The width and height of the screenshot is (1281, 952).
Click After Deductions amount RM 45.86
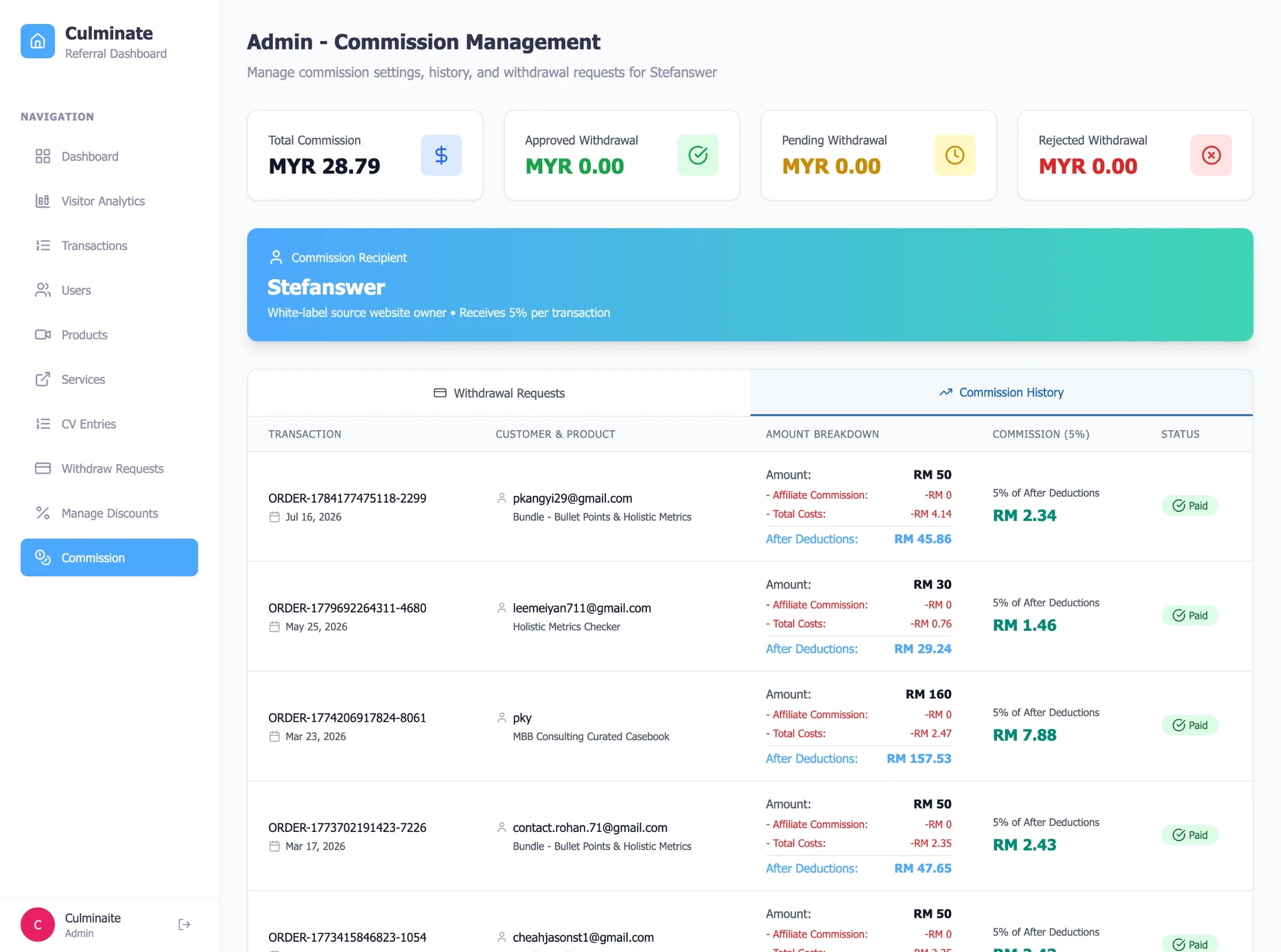[x=922, y=539]
